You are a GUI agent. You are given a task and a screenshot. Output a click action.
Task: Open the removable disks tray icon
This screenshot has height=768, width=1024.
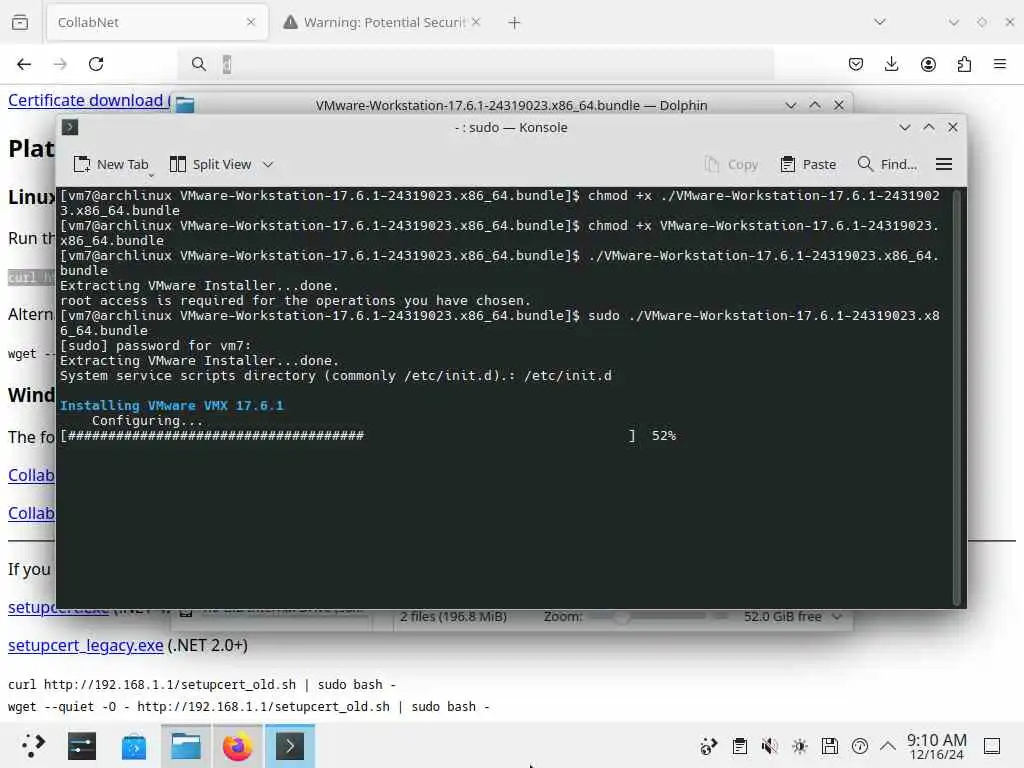point(829,746)
